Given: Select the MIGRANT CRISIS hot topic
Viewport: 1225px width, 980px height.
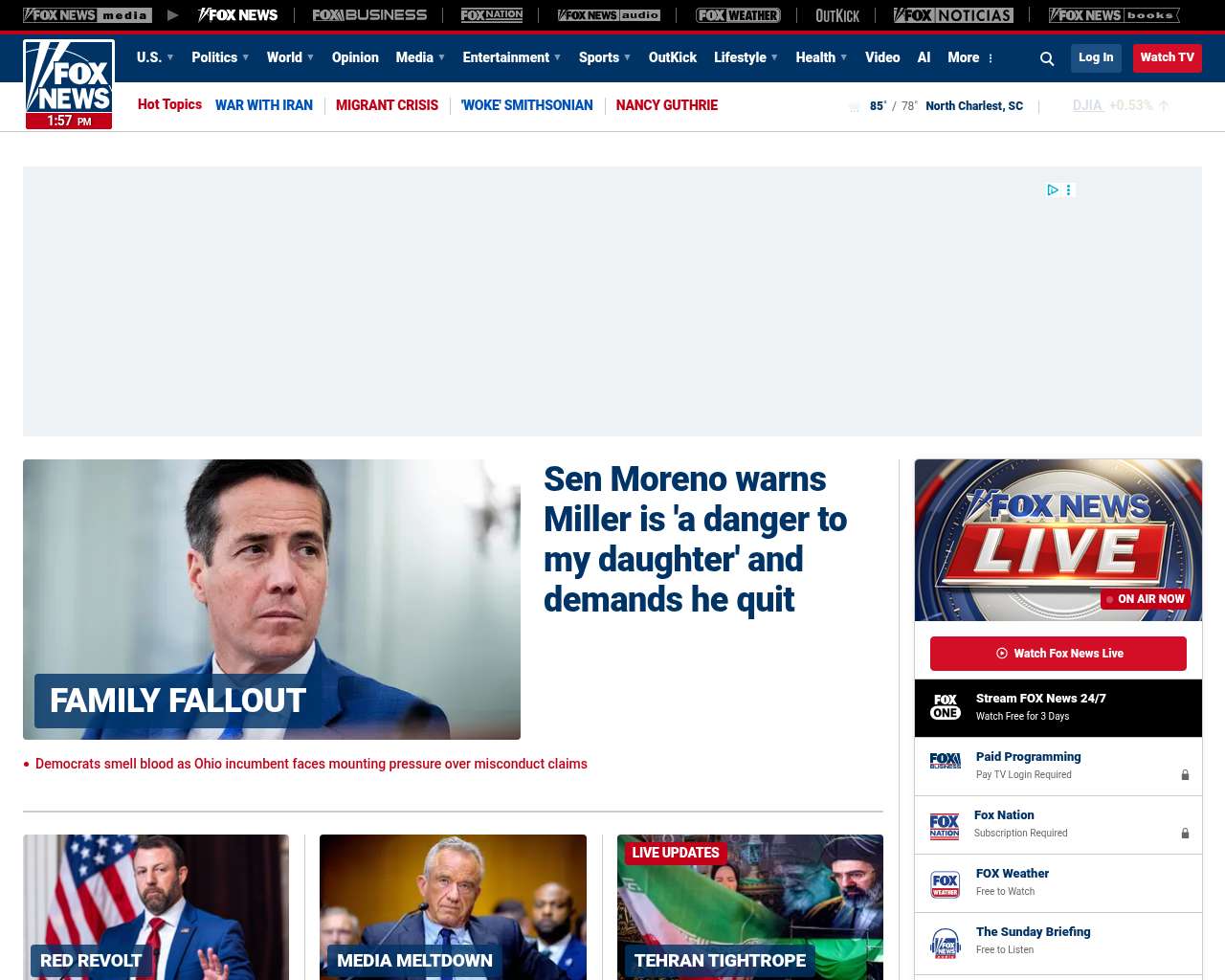Looking at the screenshot, I should [x=387, y=105].
